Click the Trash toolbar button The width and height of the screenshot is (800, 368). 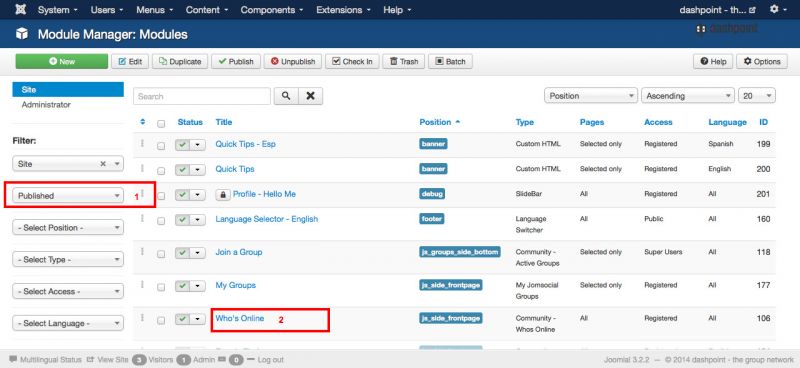[x=404, y=61]
